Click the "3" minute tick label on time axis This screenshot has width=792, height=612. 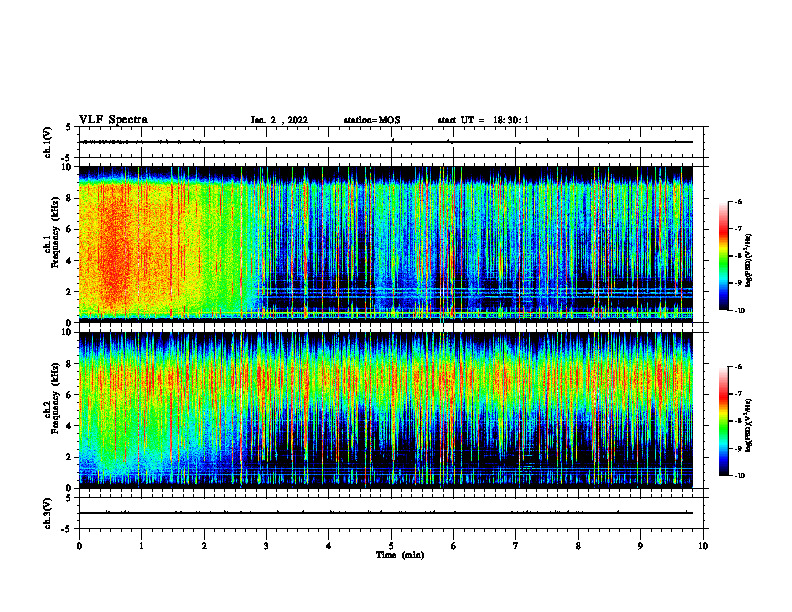click(266, 546)
